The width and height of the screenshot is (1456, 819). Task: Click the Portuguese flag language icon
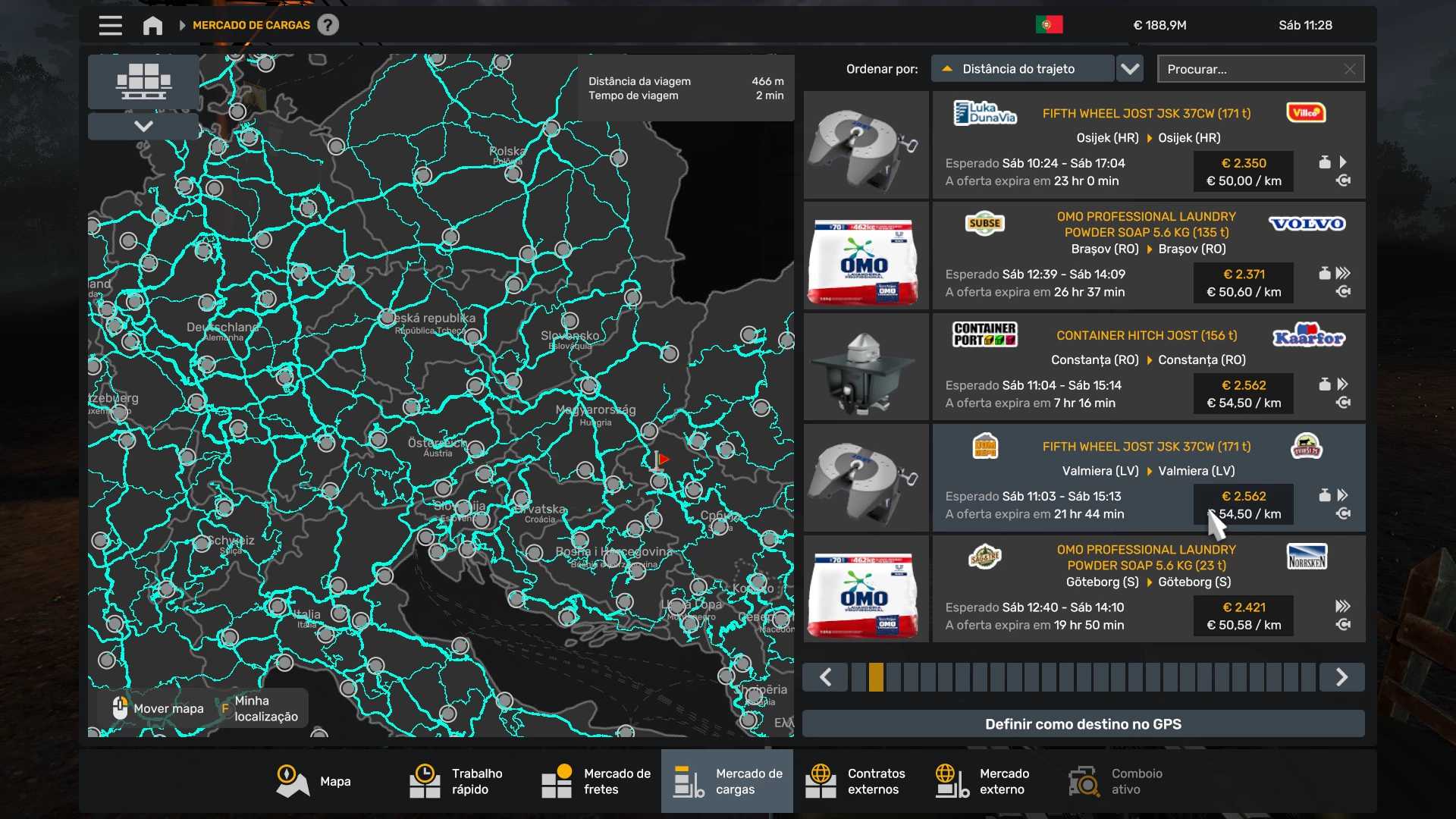click(x=1049, y=25)
